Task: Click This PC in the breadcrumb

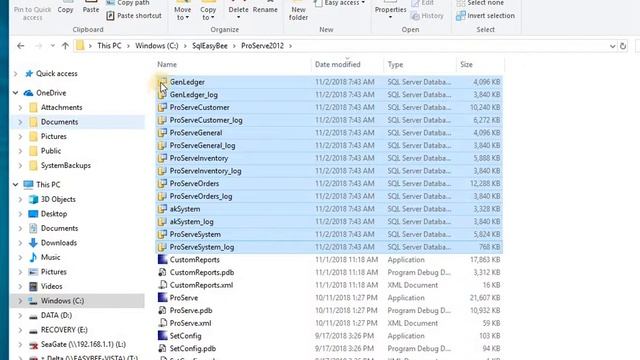Action: click(x=109, y=46)
